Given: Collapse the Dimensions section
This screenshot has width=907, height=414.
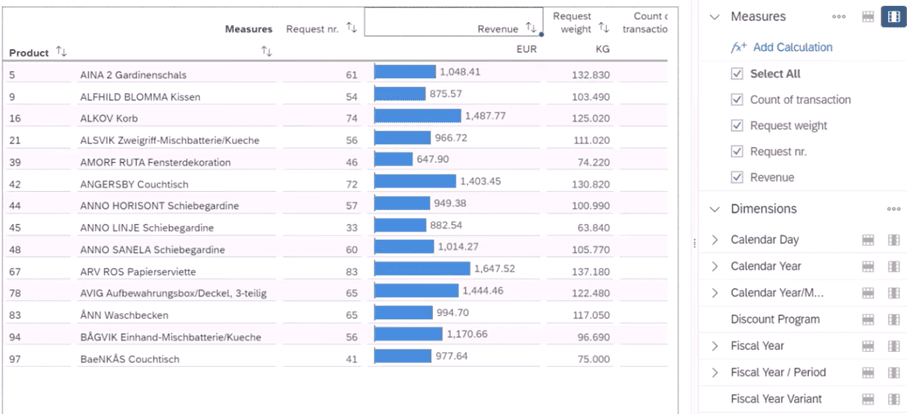Looking at the screenshot, I should (714, 209).
